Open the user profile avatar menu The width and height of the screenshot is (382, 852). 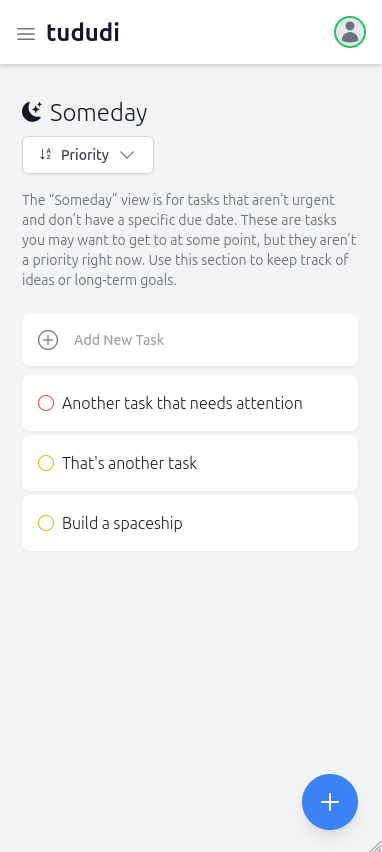click(x=349, y=32)
